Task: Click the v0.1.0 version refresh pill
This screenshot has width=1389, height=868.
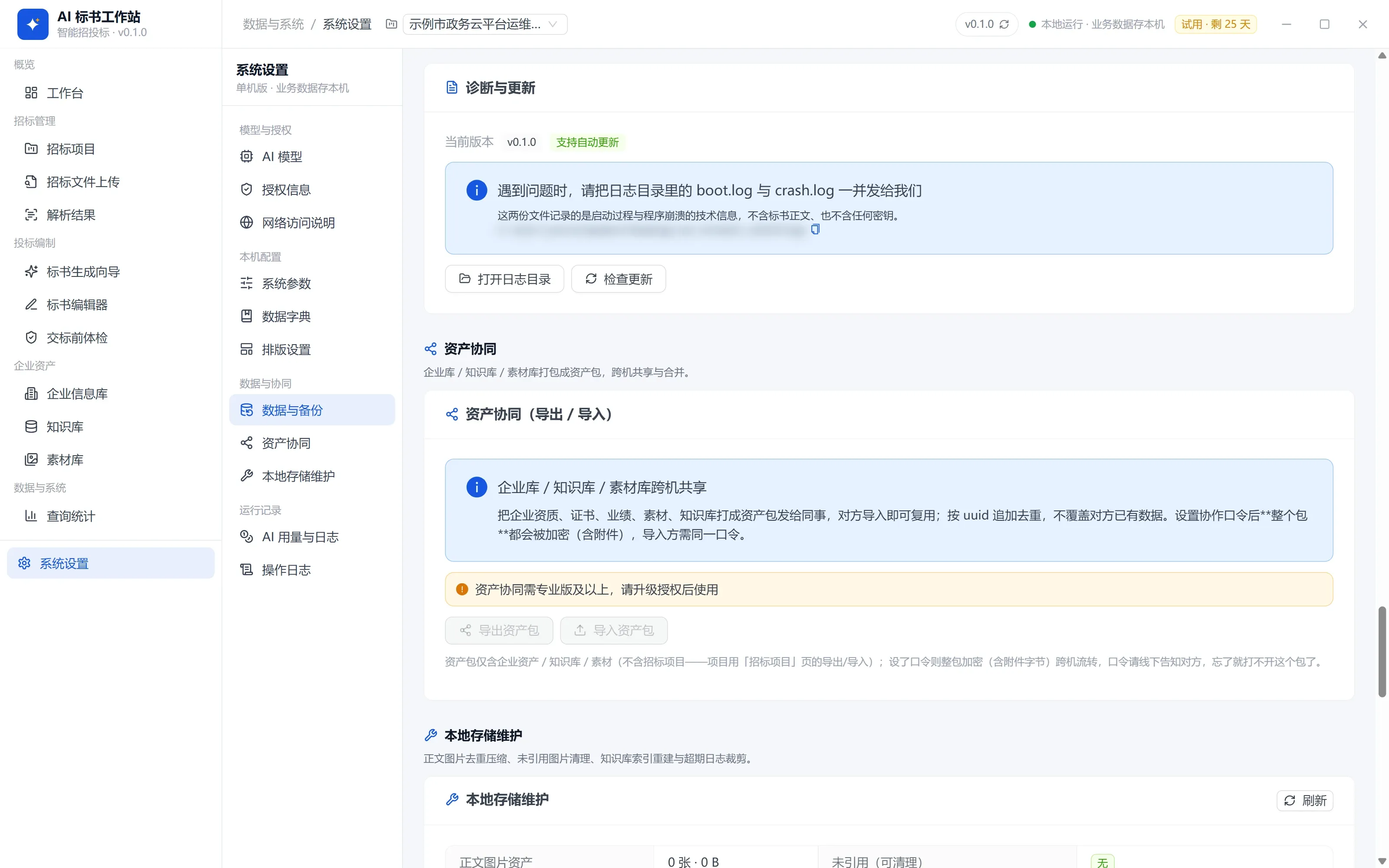Action: click(987, 24)
